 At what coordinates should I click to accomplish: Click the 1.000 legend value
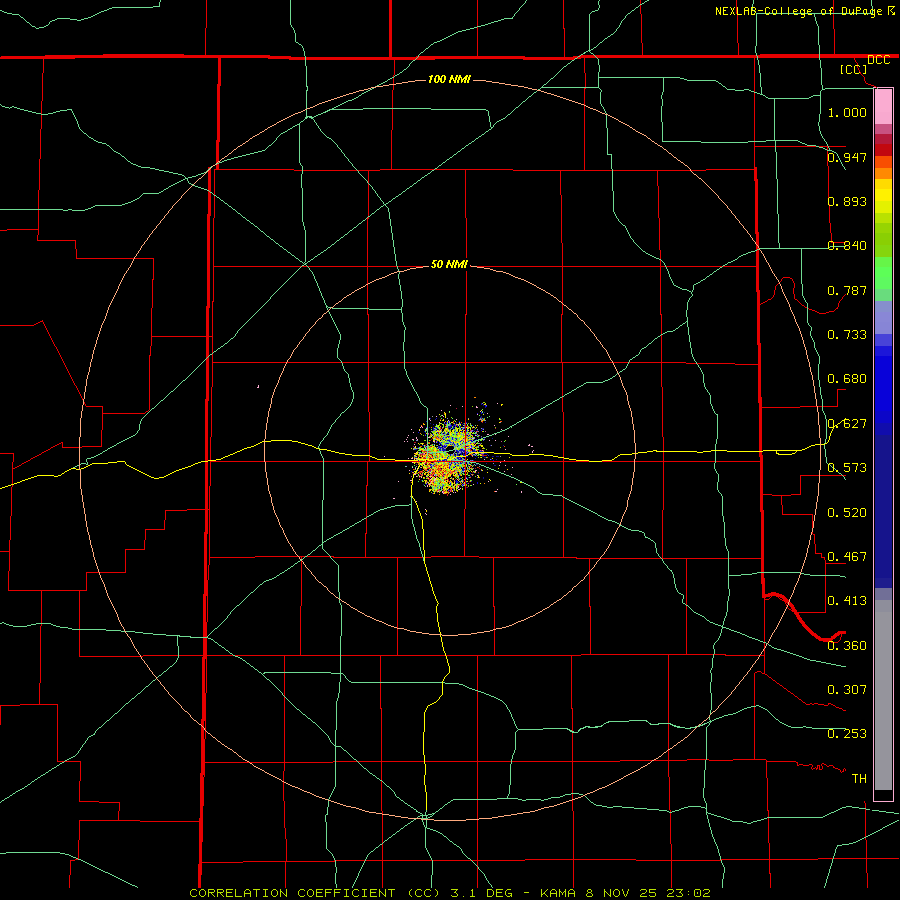coord(847,112)
